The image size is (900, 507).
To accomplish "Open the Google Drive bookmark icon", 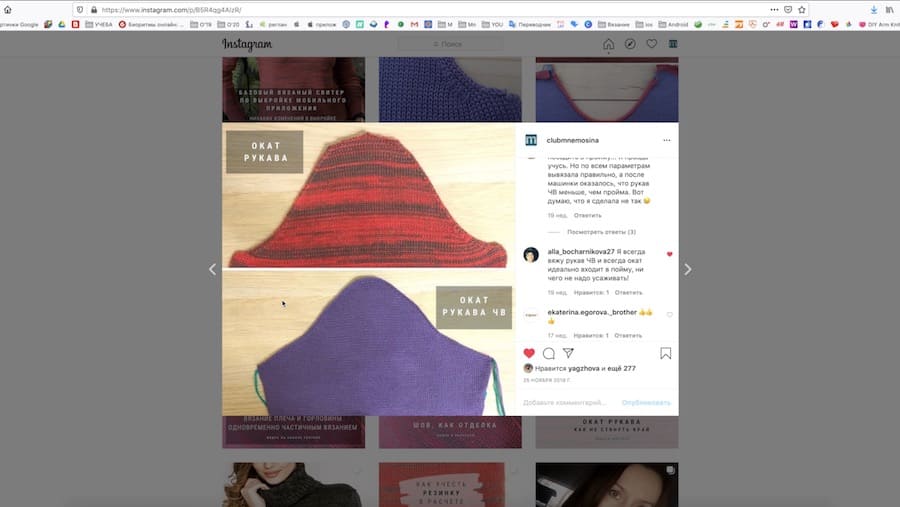I will click(61, 25).
